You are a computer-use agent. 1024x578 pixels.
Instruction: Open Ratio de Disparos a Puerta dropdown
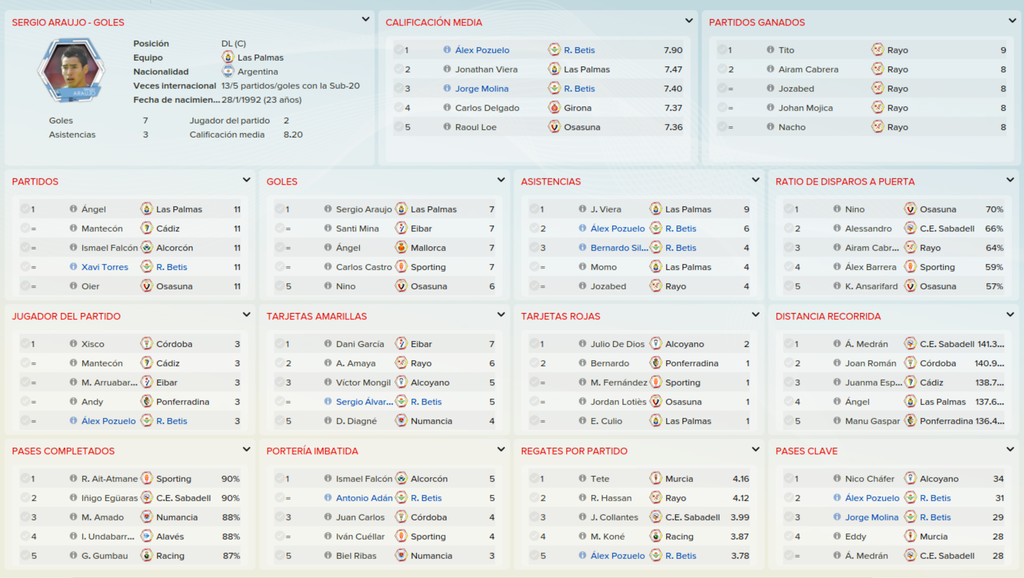click(1010, 180)
